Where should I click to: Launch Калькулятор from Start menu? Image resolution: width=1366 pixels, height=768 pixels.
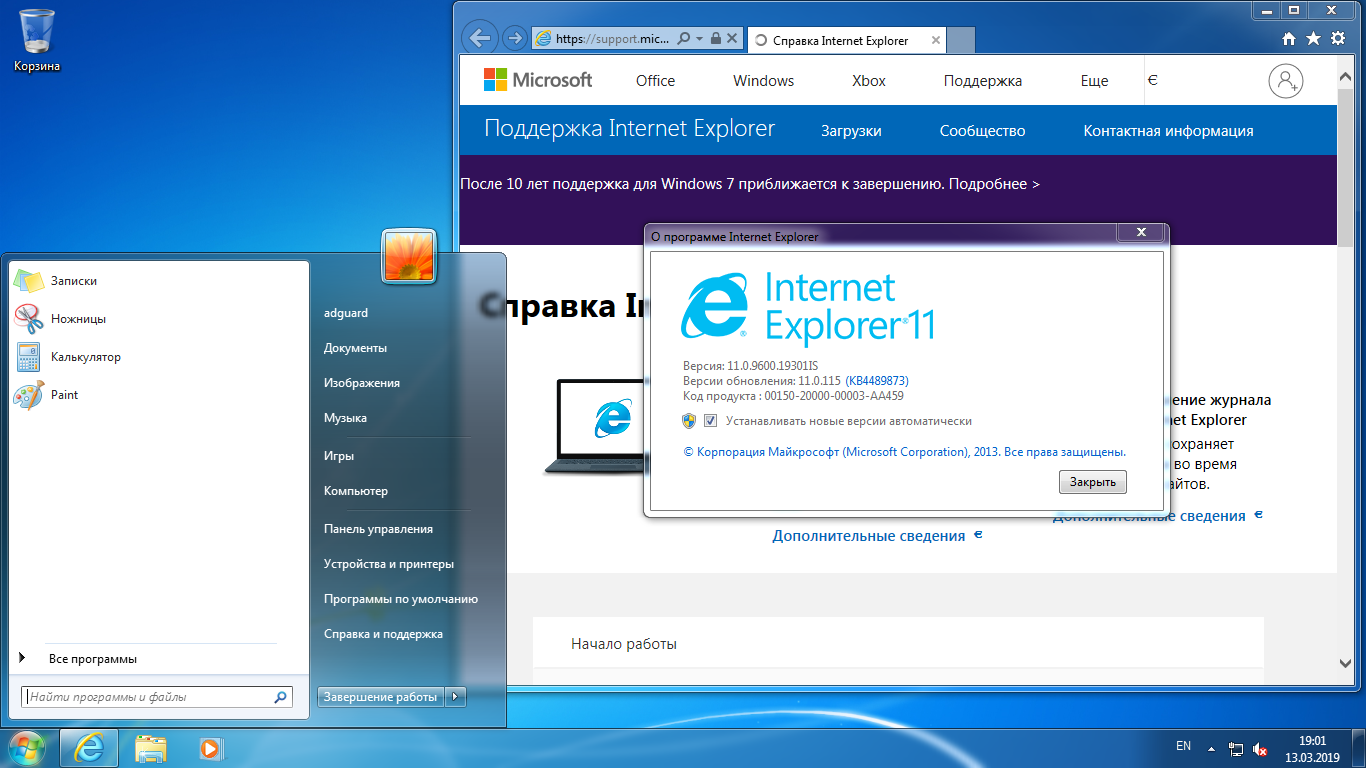point(160,357)
